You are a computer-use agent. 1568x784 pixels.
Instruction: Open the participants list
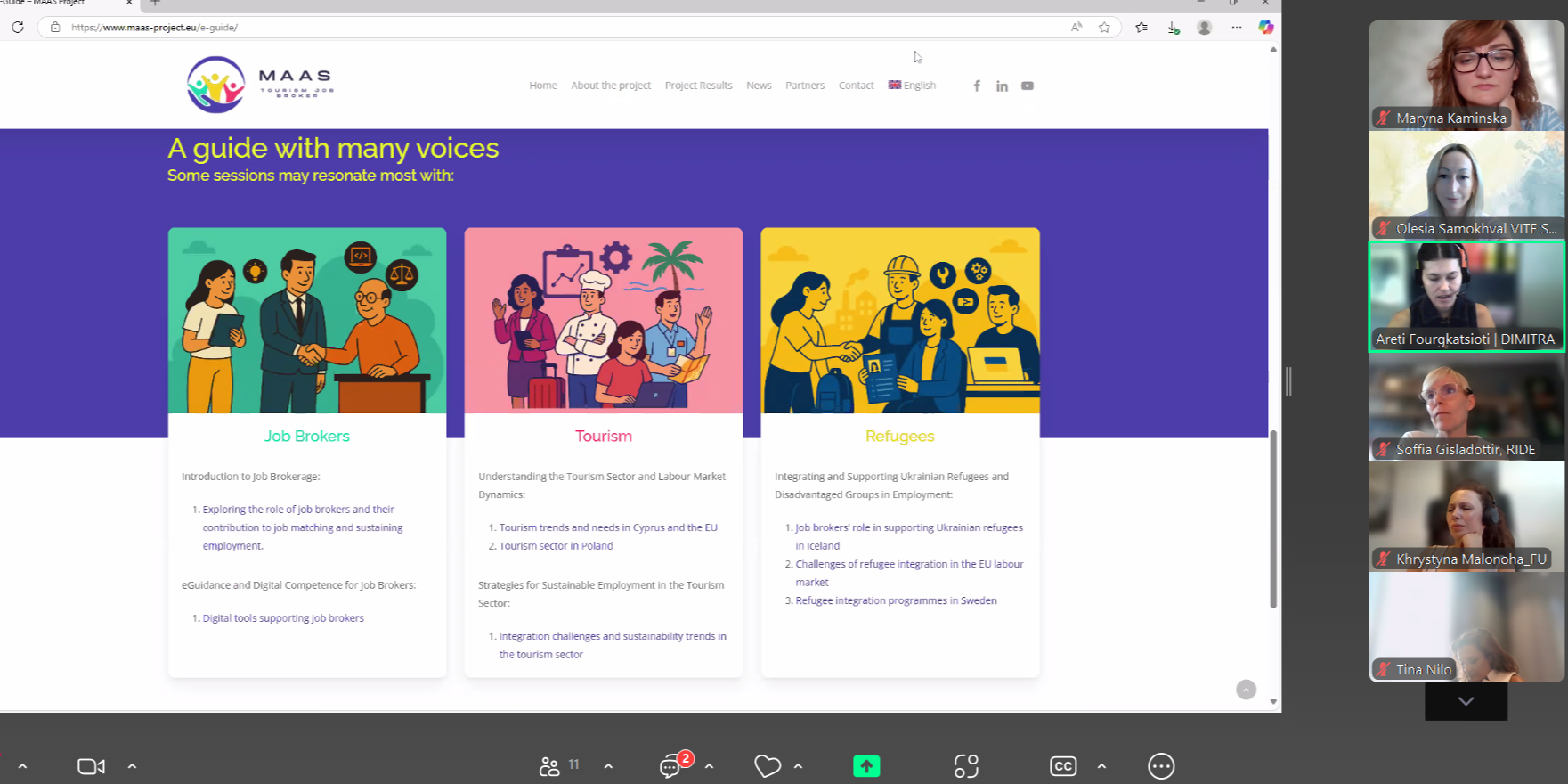coord(549,766)
